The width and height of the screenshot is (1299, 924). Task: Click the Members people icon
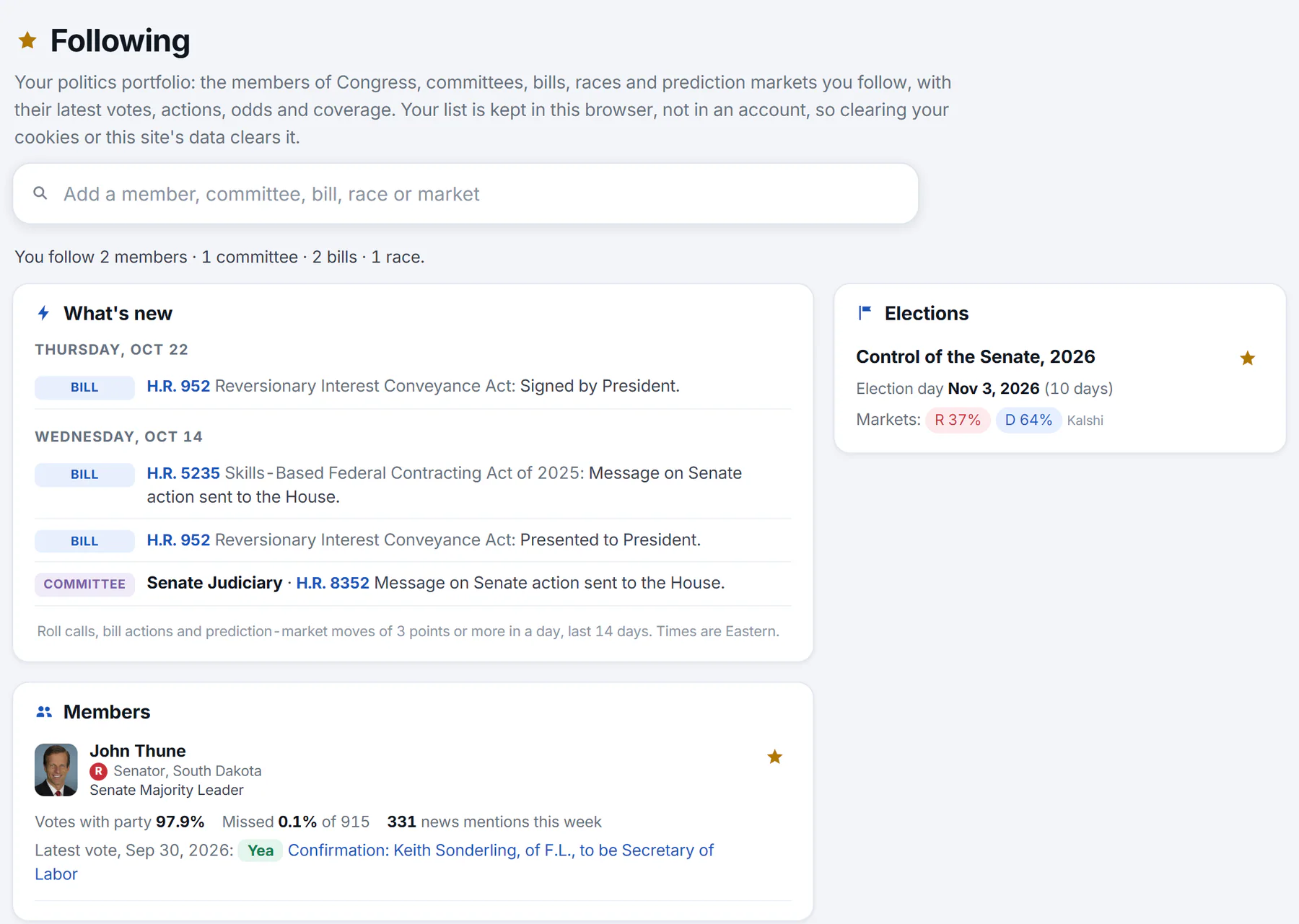(x=44, y=712)
